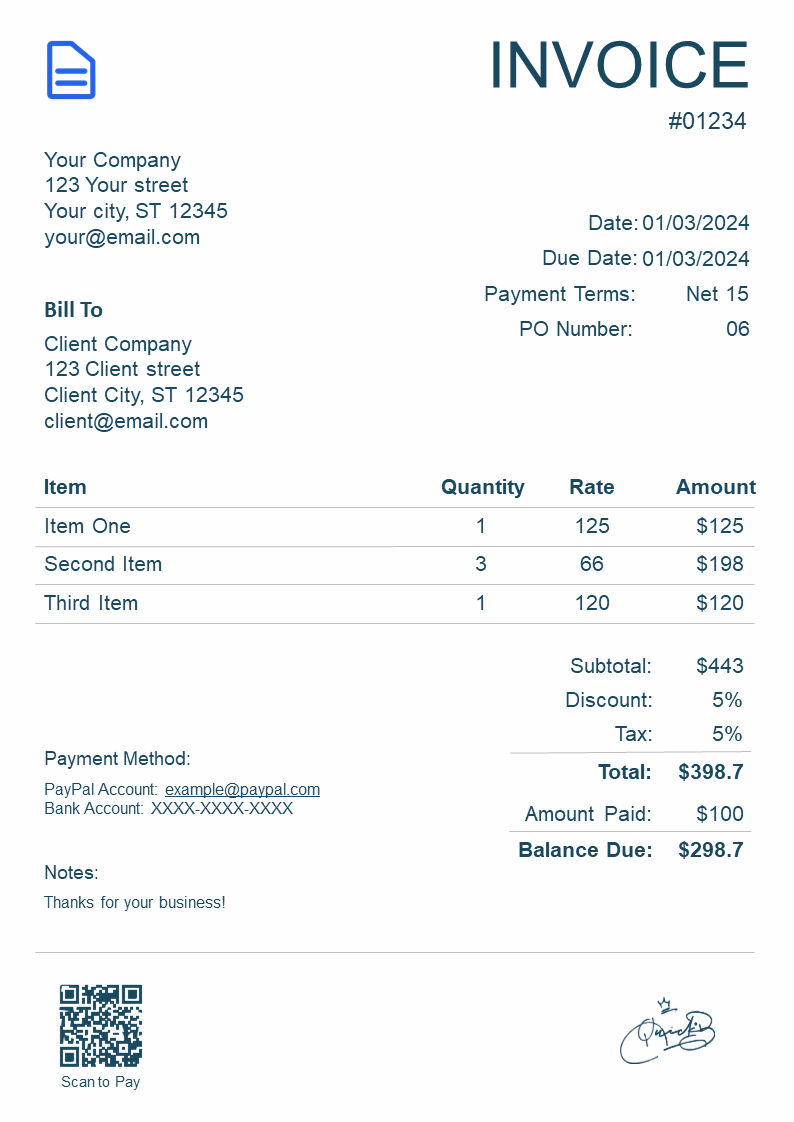Select the Item One row name

[87, 526]
